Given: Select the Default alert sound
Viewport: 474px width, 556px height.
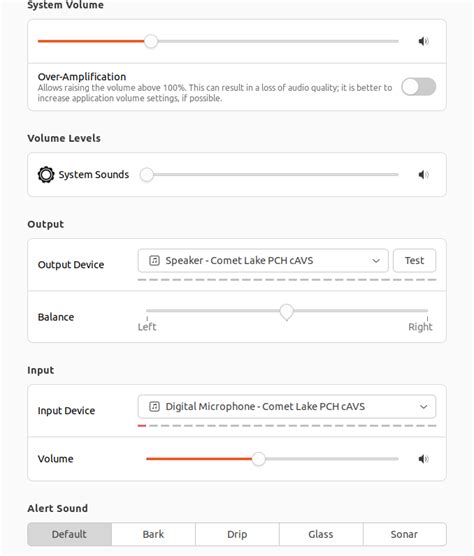Looking at the screenshot, I should pos(69,534).
